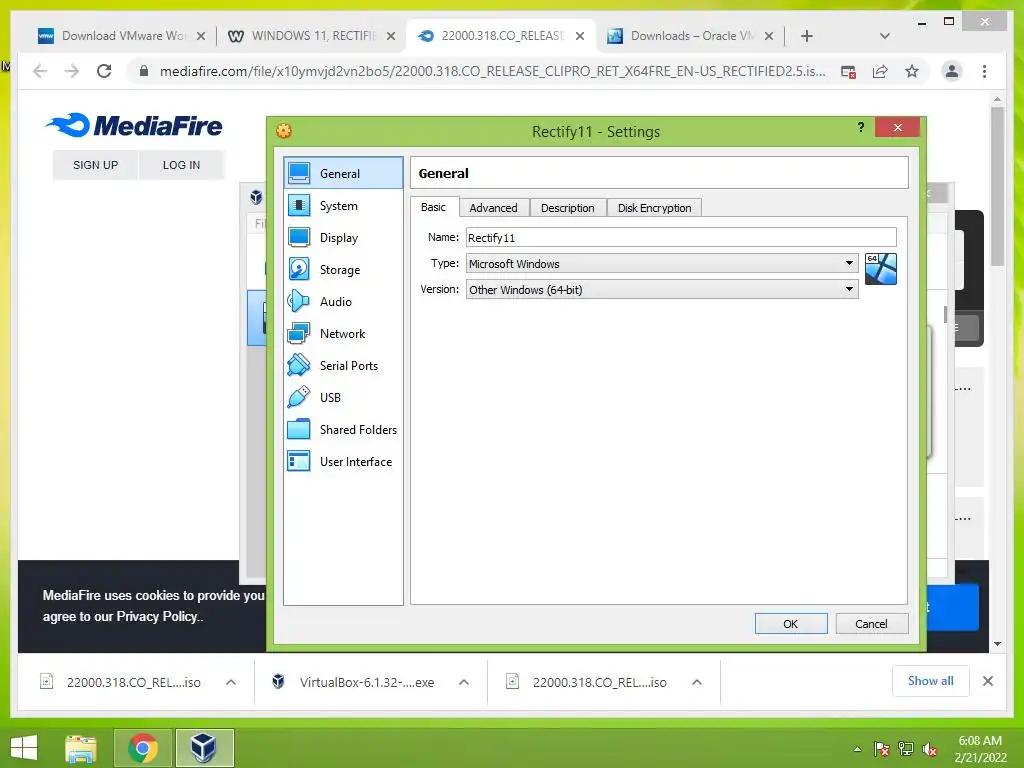The image size is (1024, 768).
Task: Click the Name field containing Rectify11
Action: (681, 237)
